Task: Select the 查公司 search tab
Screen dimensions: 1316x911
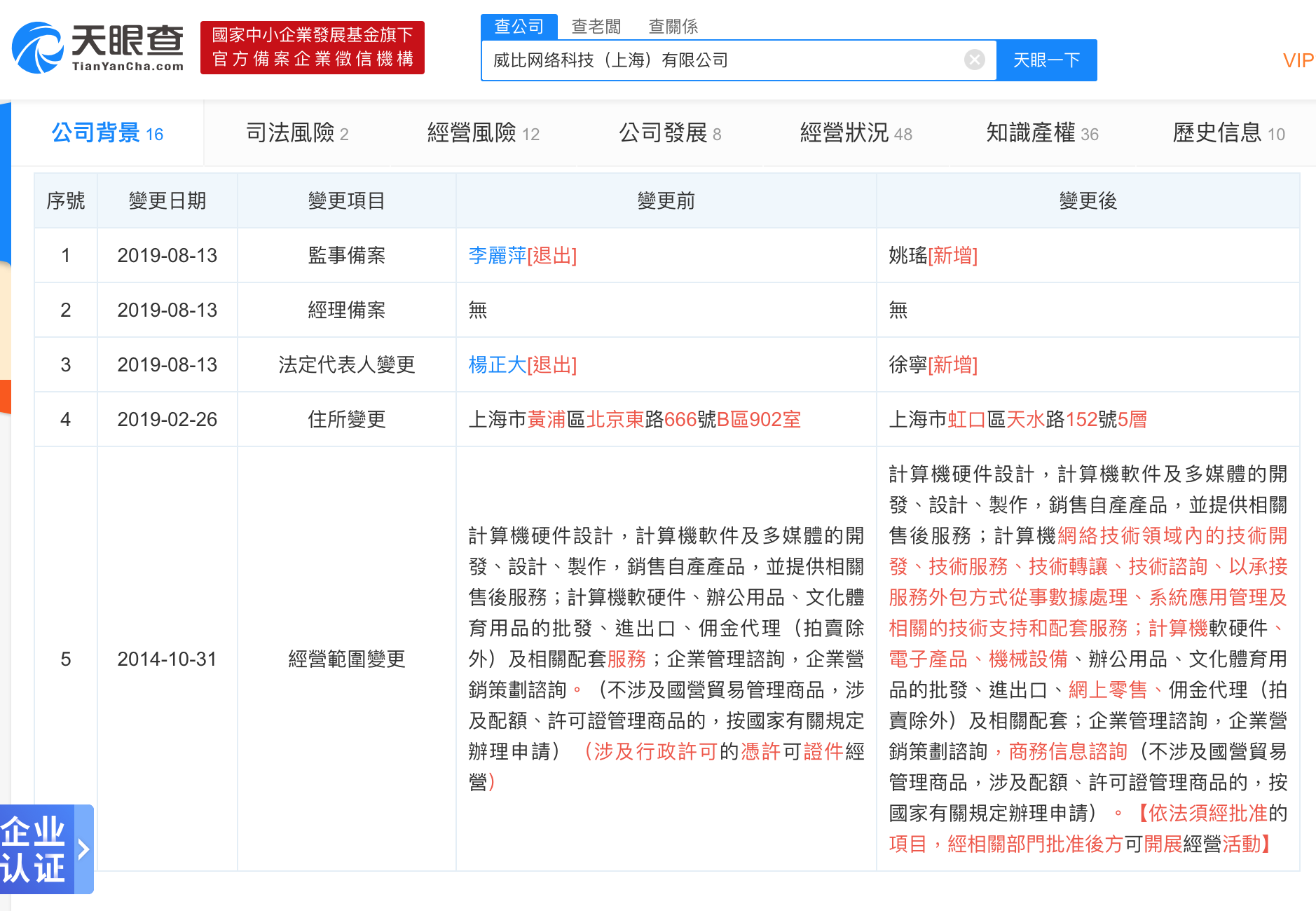Action: click(x=519, y=27)
